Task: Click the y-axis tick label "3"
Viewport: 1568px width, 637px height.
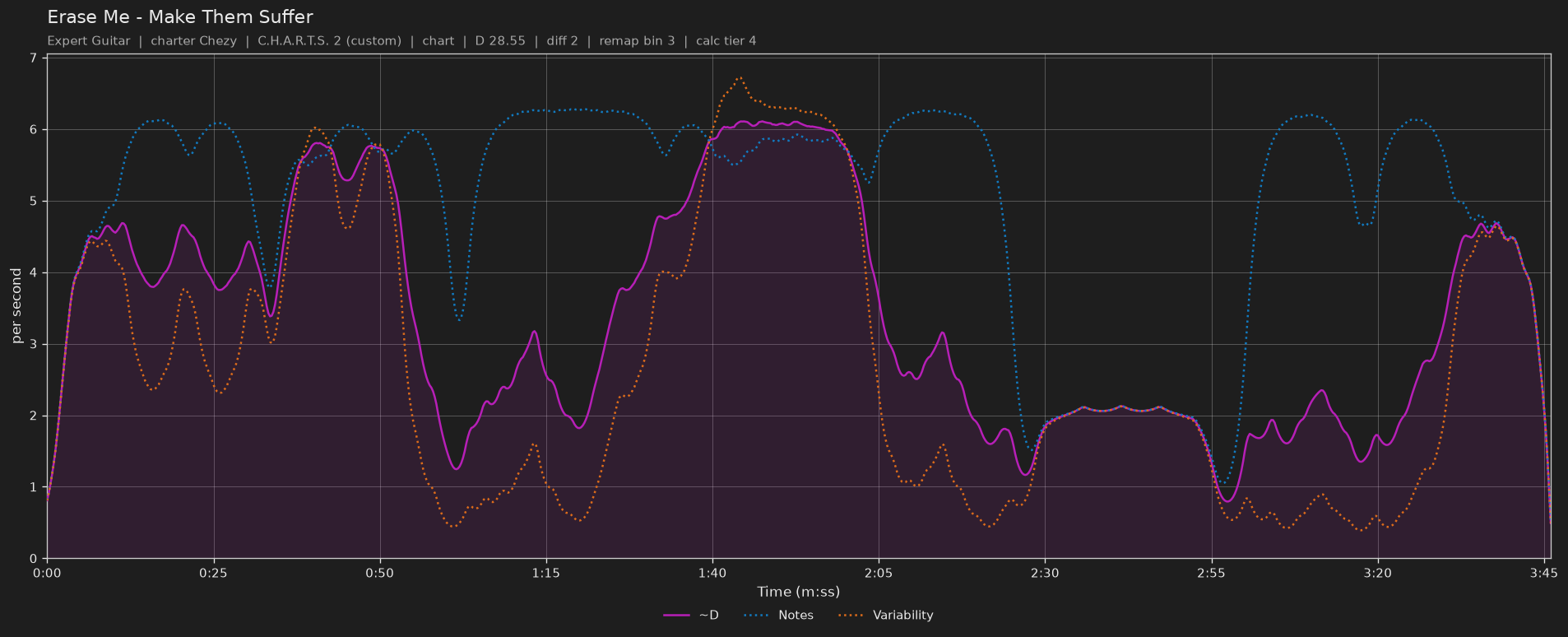Action: coord(33,345)
